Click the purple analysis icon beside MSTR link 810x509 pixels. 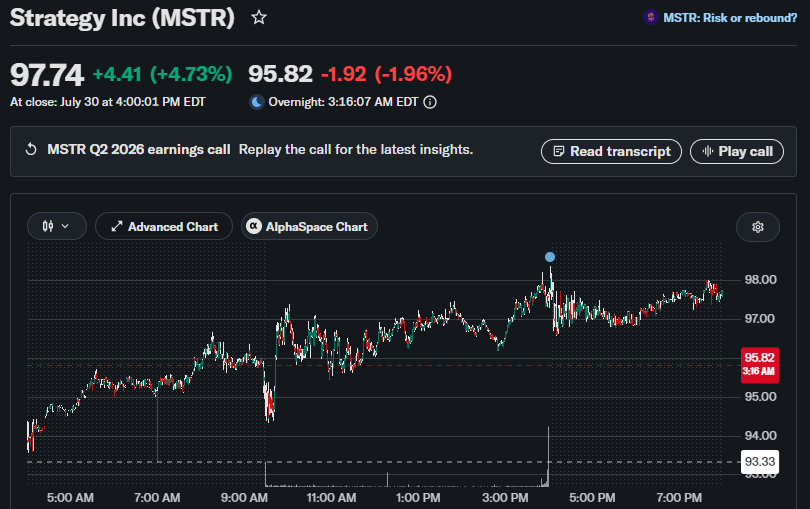650,18
